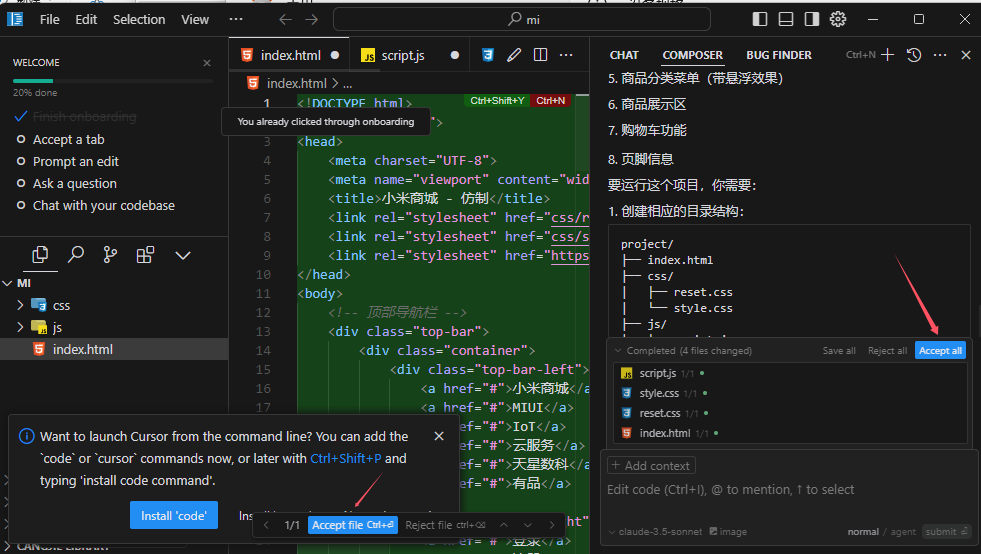Click the Add context button
The height and width of the screenshot is (554, 981).
pos(651,465)
